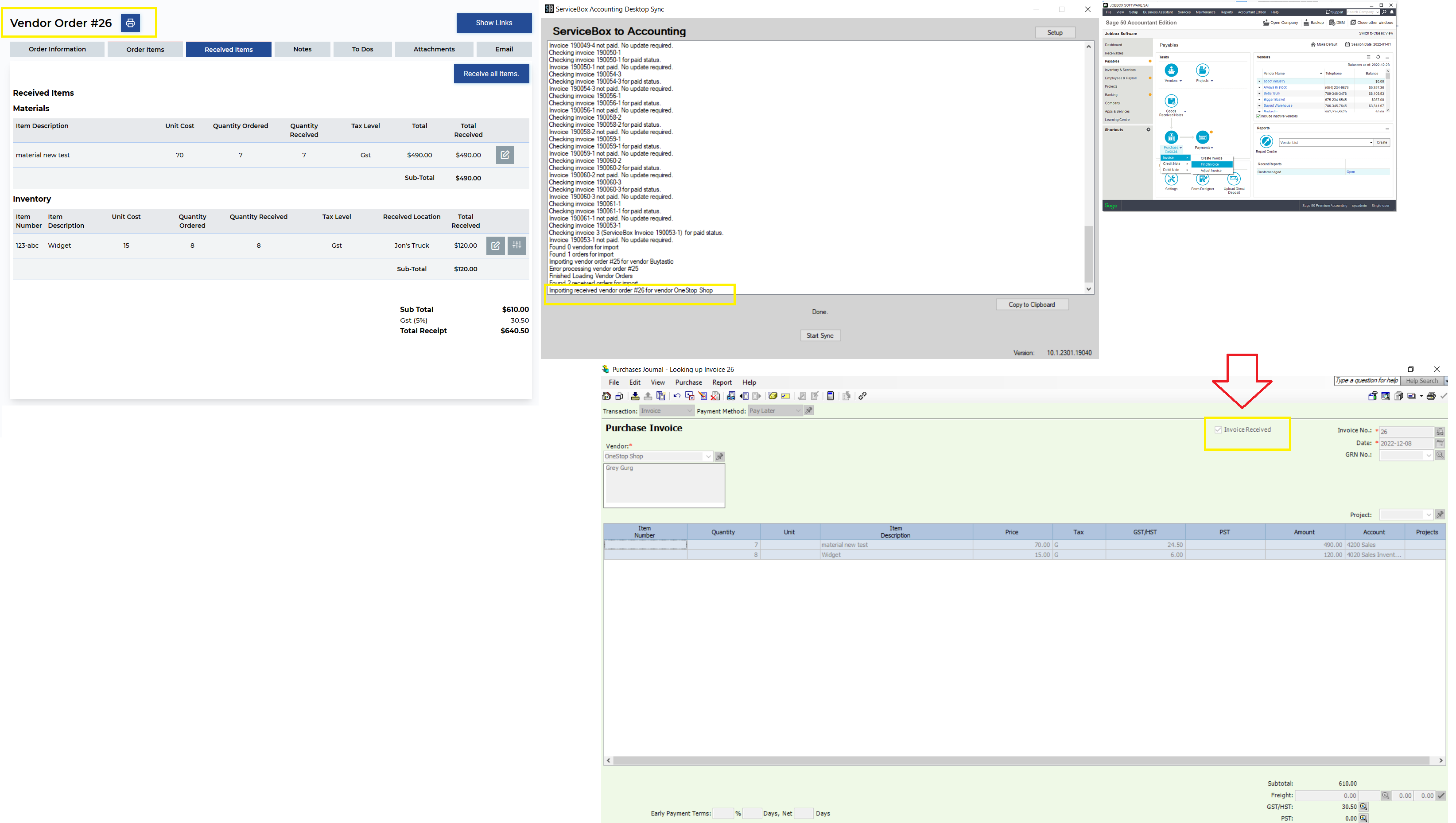Screen dimensions: 1456x823
Task: Switch to the Order Items tab
Action: [145, 50]
